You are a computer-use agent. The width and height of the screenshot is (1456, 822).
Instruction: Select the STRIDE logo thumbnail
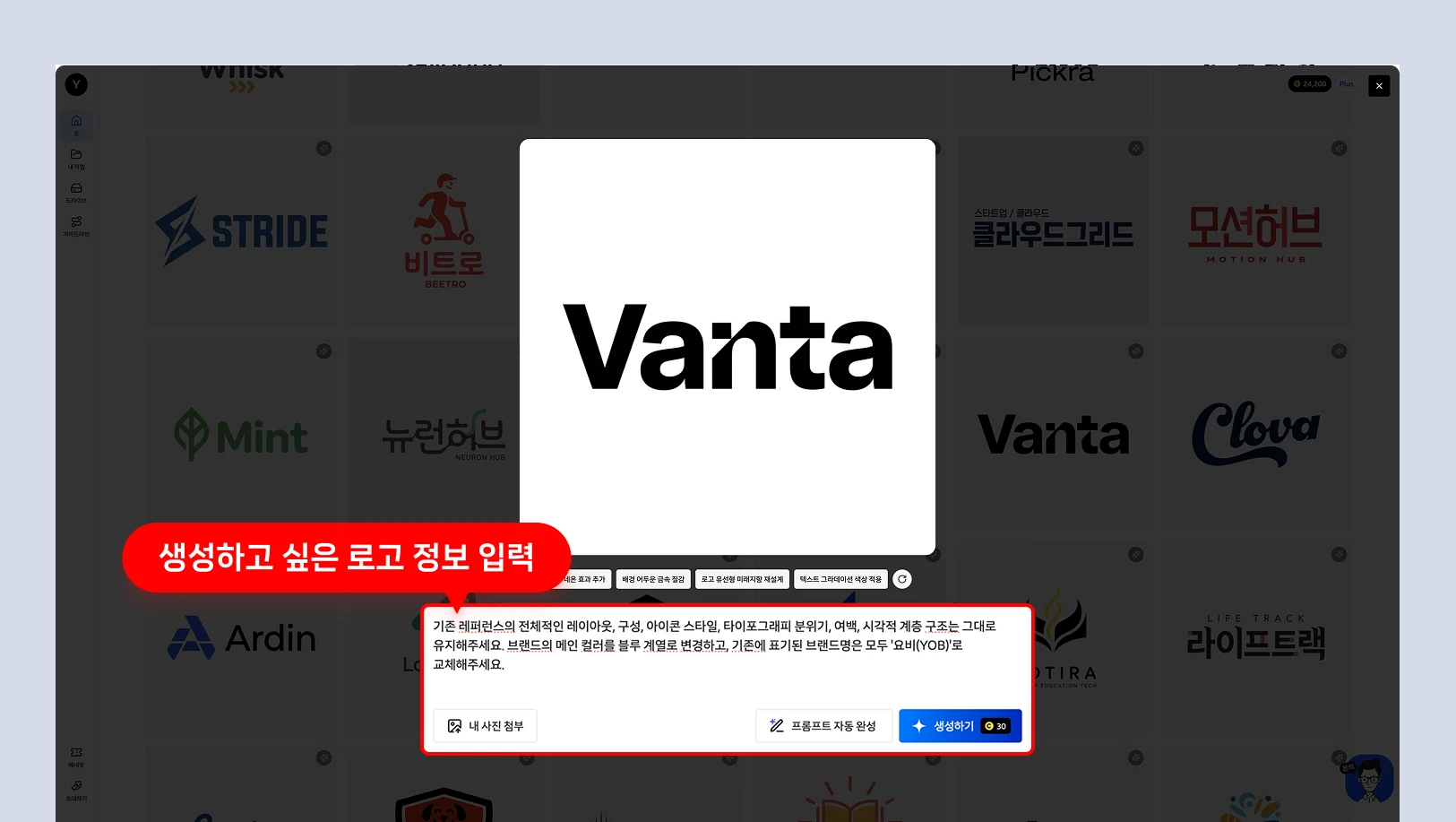click(x=242, y=231)
